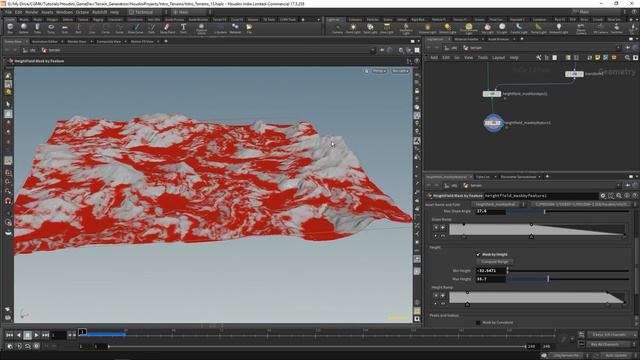The width and height of the screenshot is (640, 360).
Task: Click node name field heightfield_maskbyfeature1
Action: pyautogui.click(x=541, y=196)
